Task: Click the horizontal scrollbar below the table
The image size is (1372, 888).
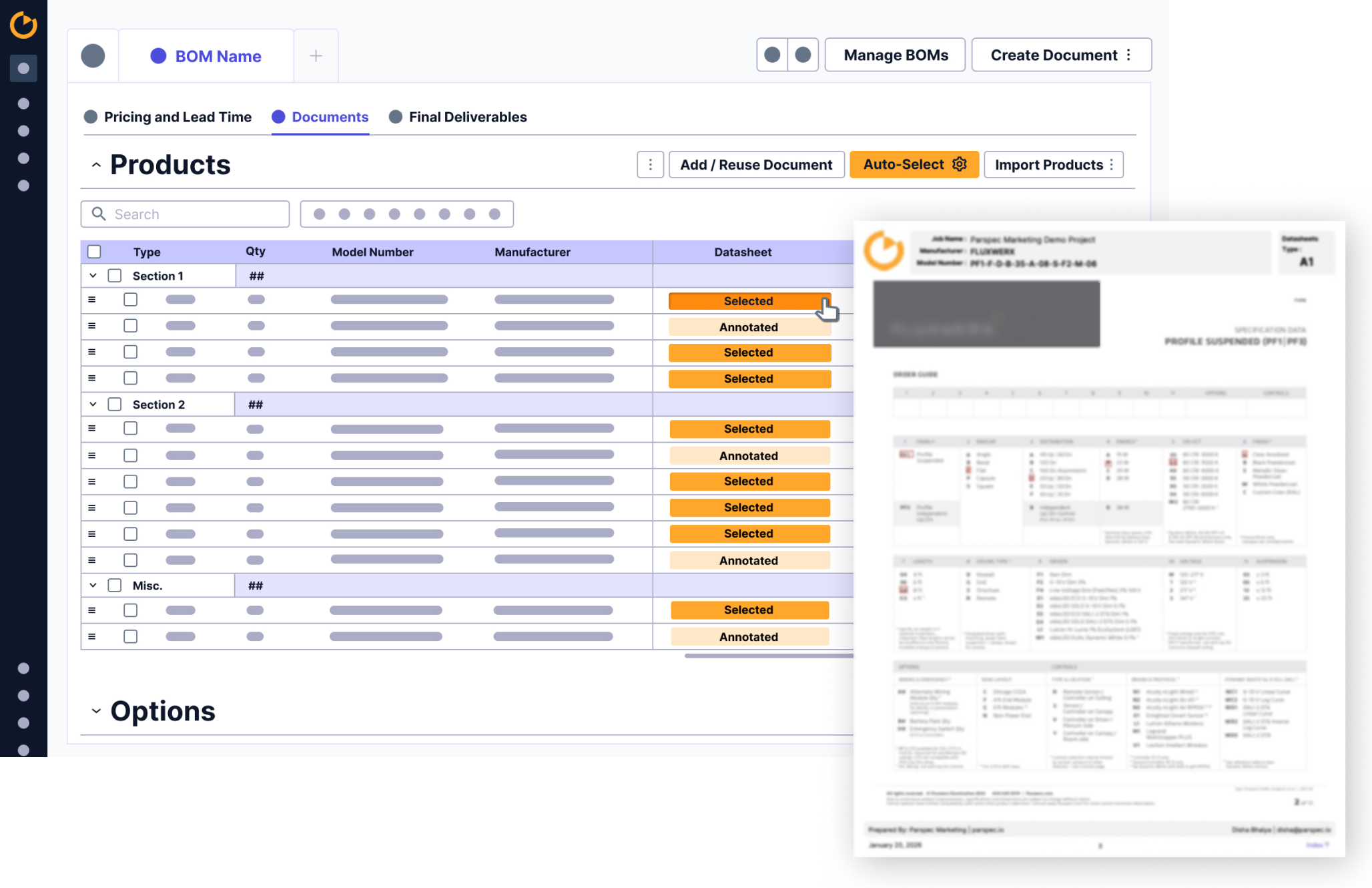Action: [x=767, y=656]
